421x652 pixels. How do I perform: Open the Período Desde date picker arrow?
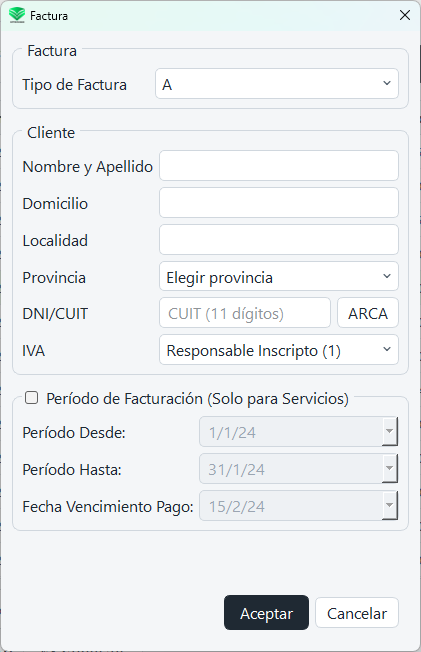pos(390,431)
